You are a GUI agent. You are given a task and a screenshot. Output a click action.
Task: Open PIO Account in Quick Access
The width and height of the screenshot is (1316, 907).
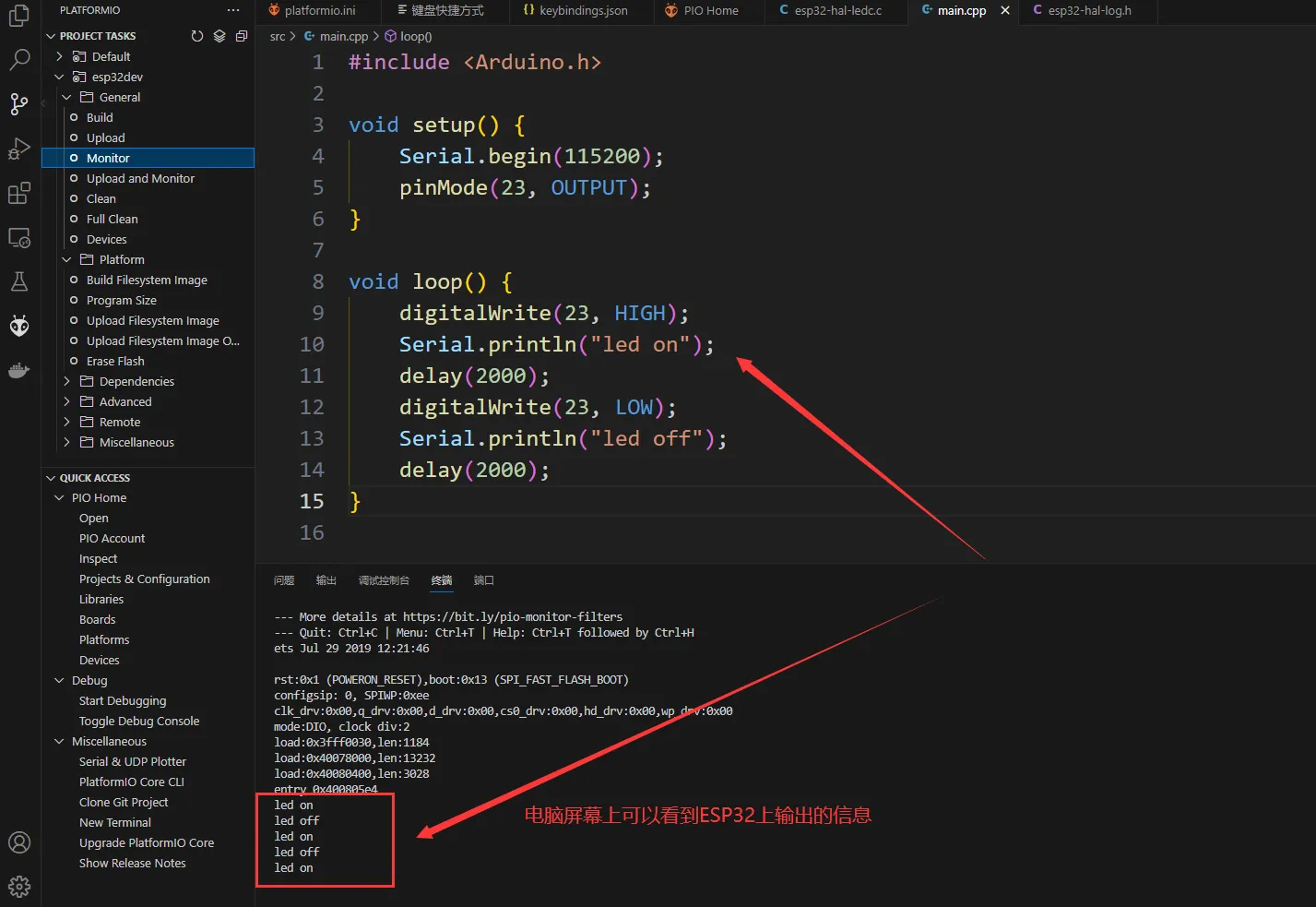[x=112, y=538]
